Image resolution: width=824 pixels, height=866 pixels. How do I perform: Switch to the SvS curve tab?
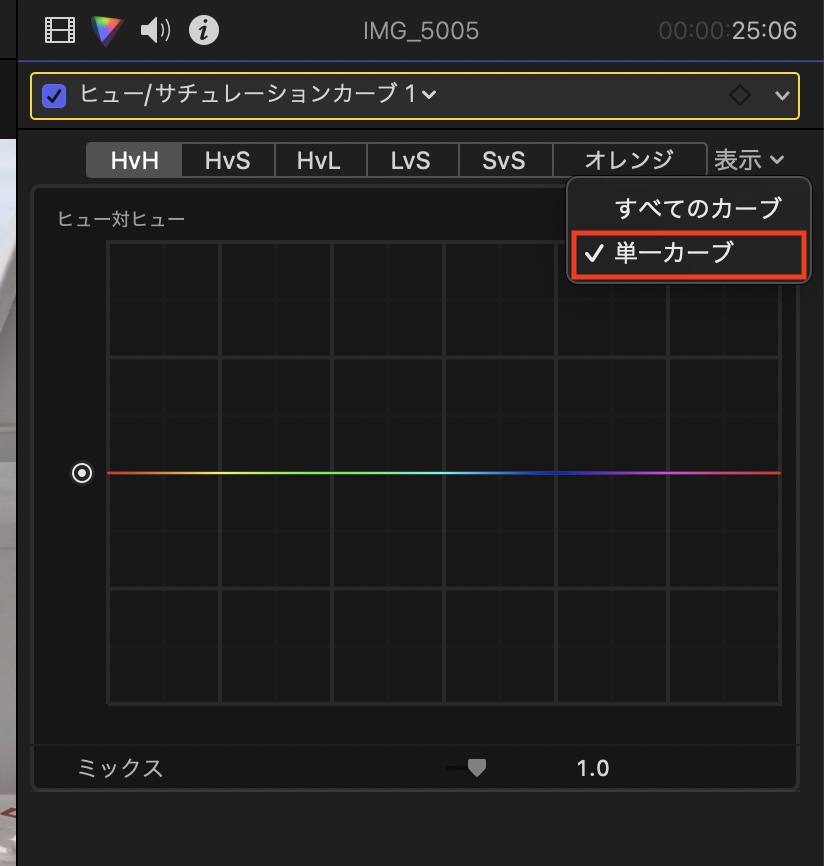[x=504, y=160]
